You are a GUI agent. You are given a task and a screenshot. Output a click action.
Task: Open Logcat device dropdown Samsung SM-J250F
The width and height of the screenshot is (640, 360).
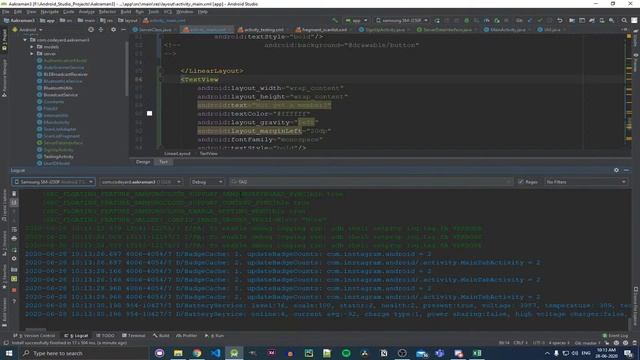pyautogui.click(x=53, y=182)
